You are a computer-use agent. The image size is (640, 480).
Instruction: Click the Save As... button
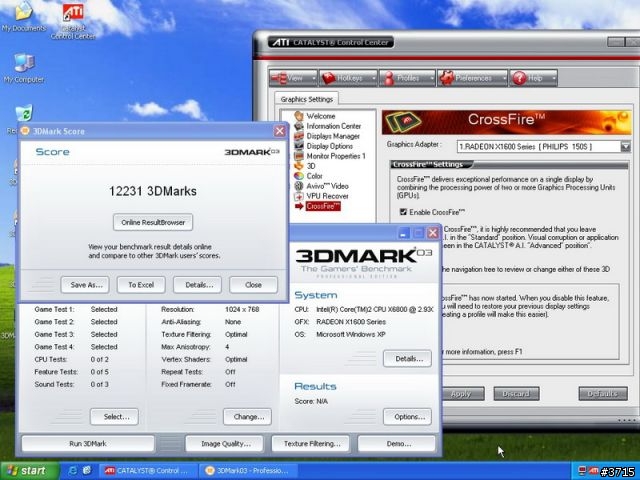pos(85,285)
